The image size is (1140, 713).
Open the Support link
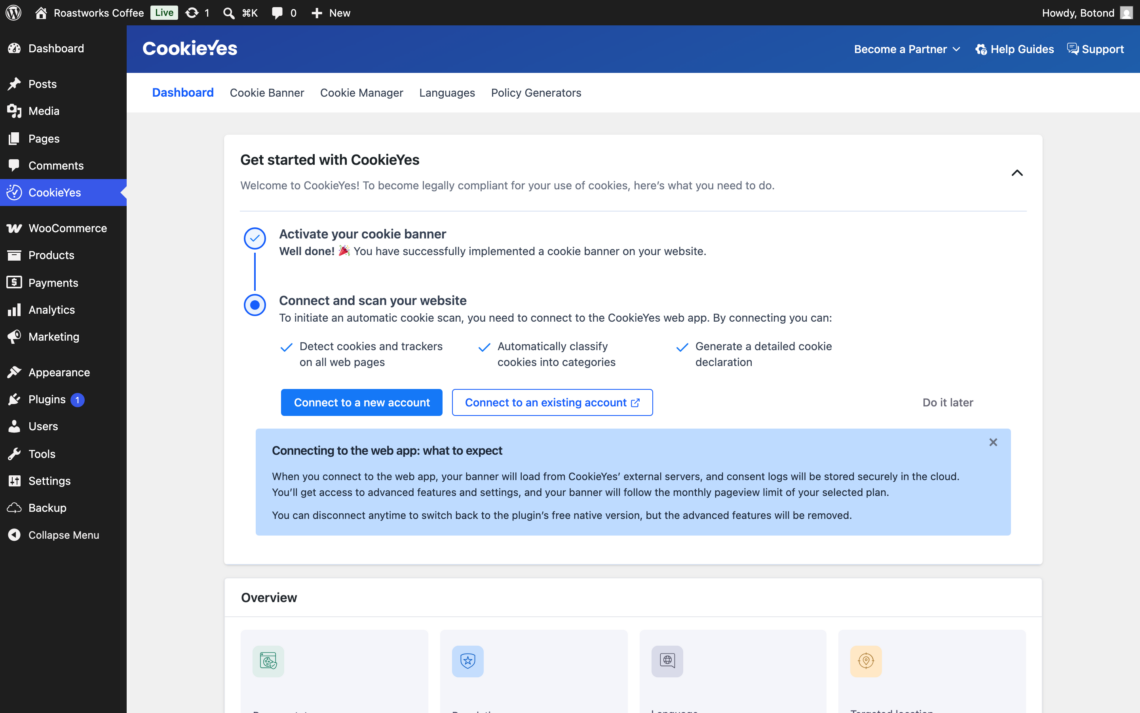point(1095,49)
